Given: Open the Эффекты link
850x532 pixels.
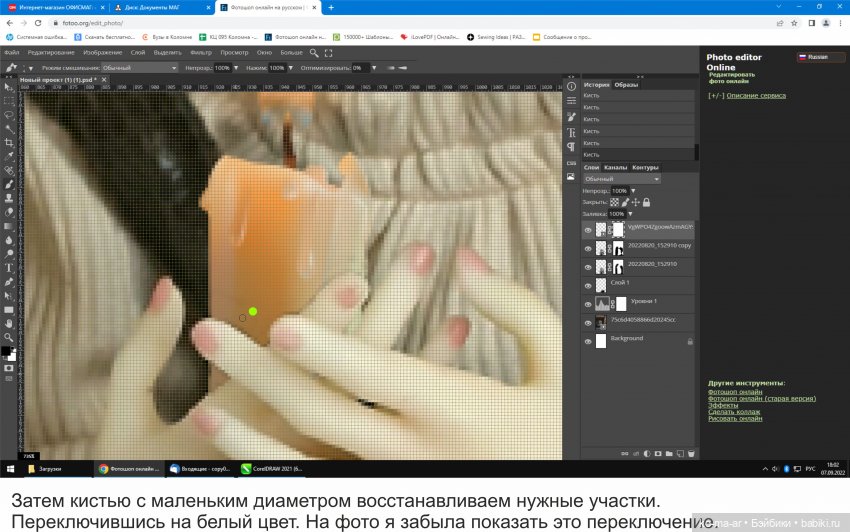Looking at the screenshot, I should pyautogui.click(x=723, y=405).
